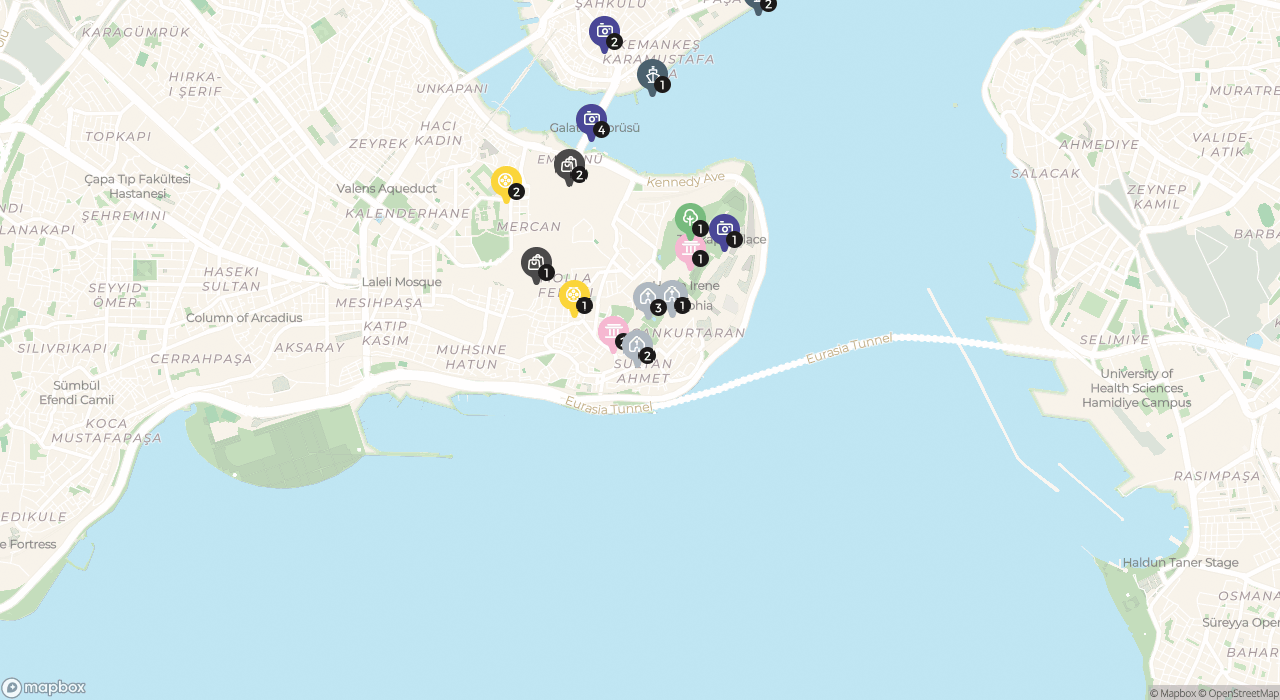Click the shopping bag marker near Mercan

[x=536, y=264]
